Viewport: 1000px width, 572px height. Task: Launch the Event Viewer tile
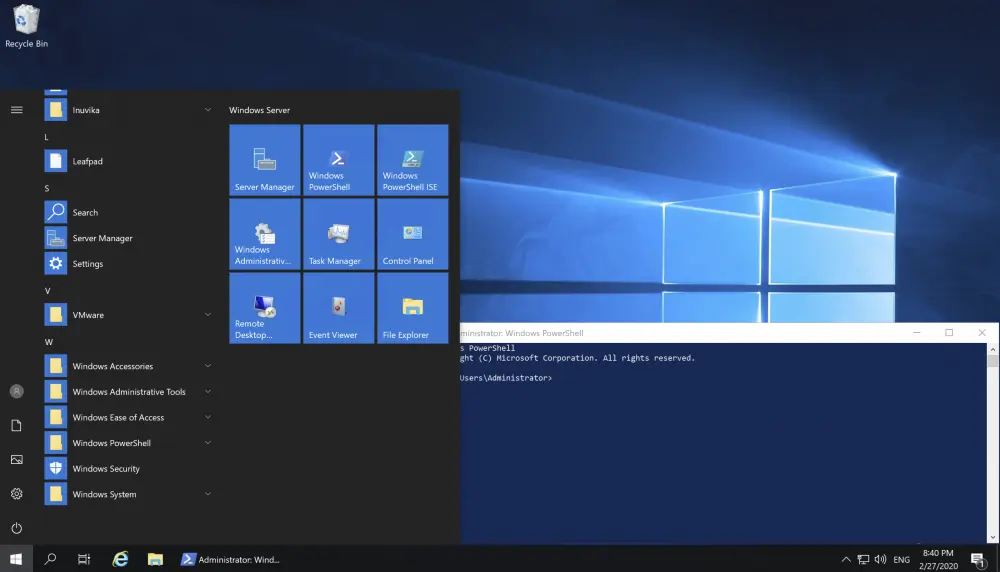click(339, 308)
